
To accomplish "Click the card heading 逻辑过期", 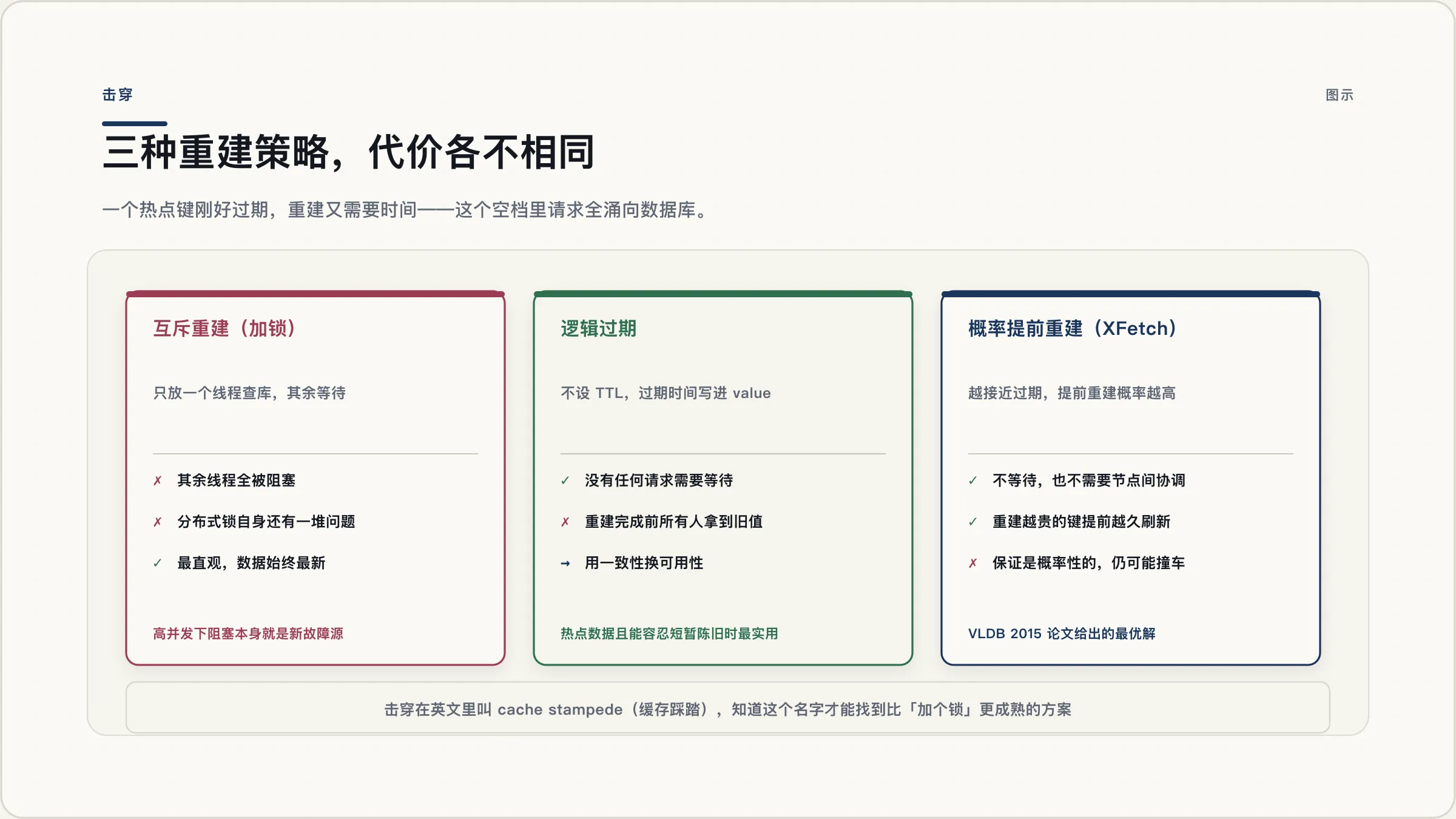I will coord(599,328).
